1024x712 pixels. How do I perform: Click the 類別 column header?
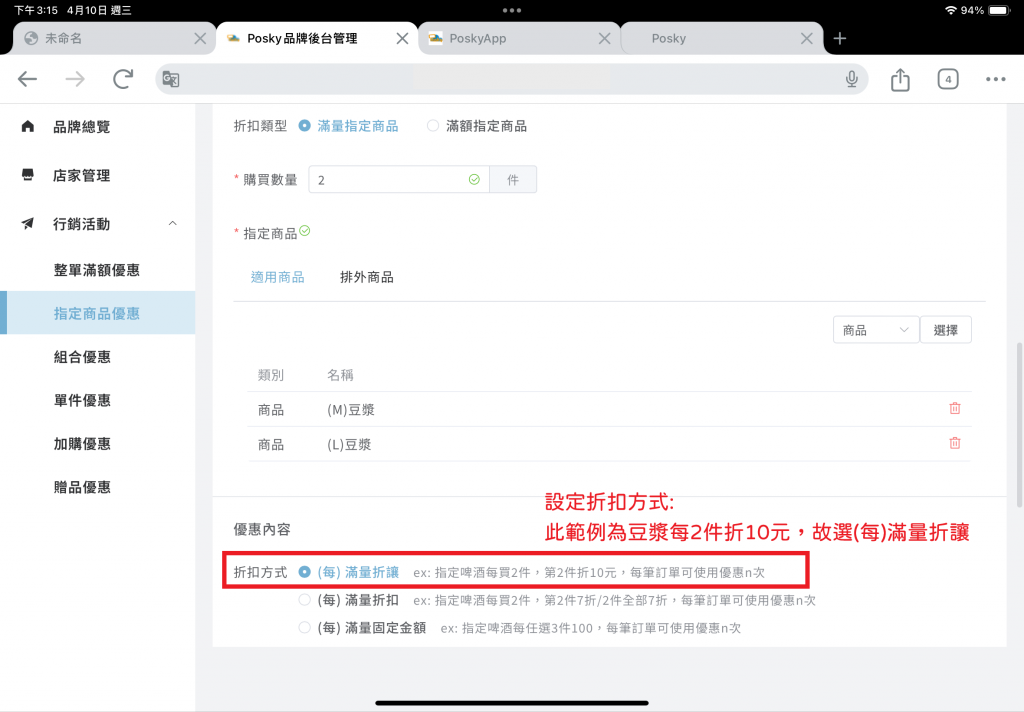pos(271,375)
